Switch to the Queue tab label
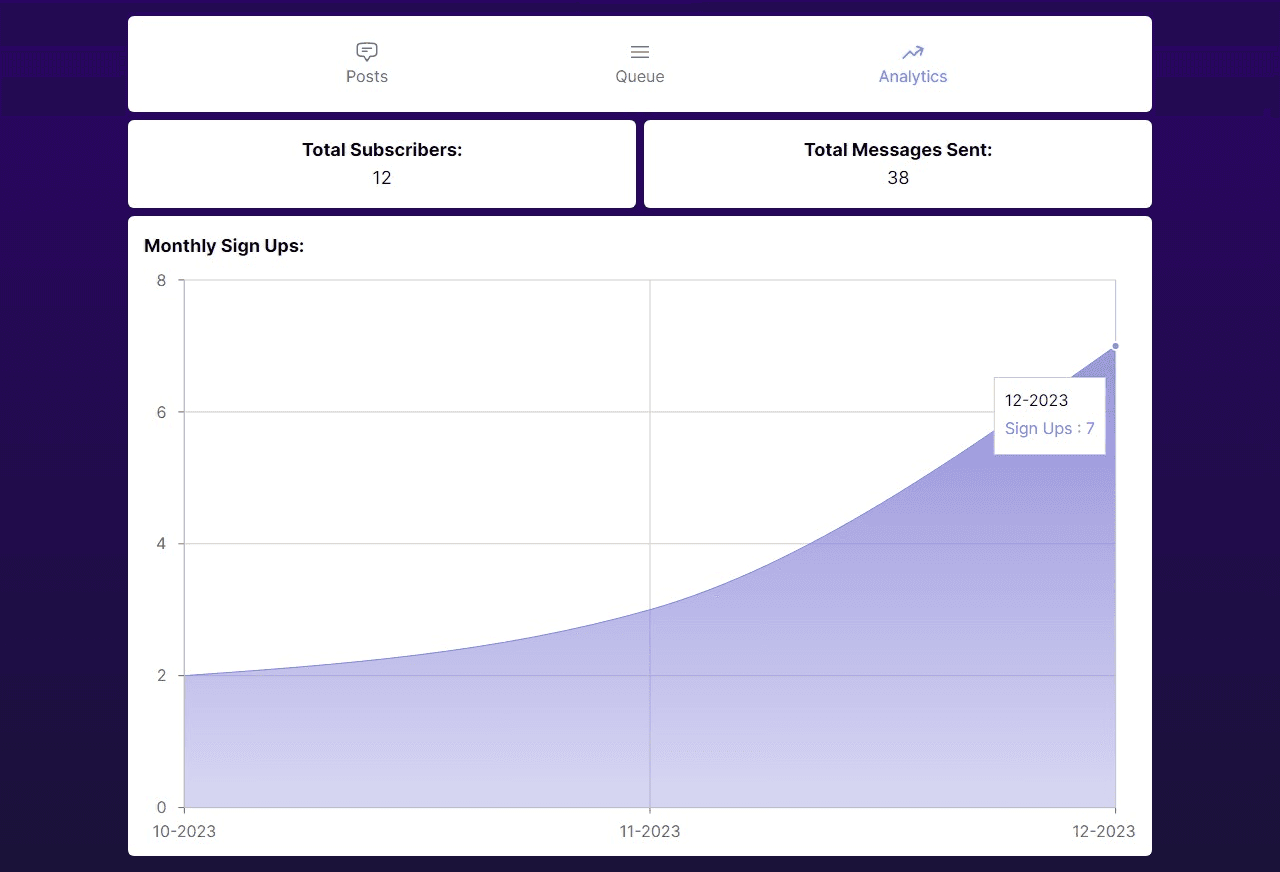This screenshot has width=1280, height=872. tap(640, 77)
